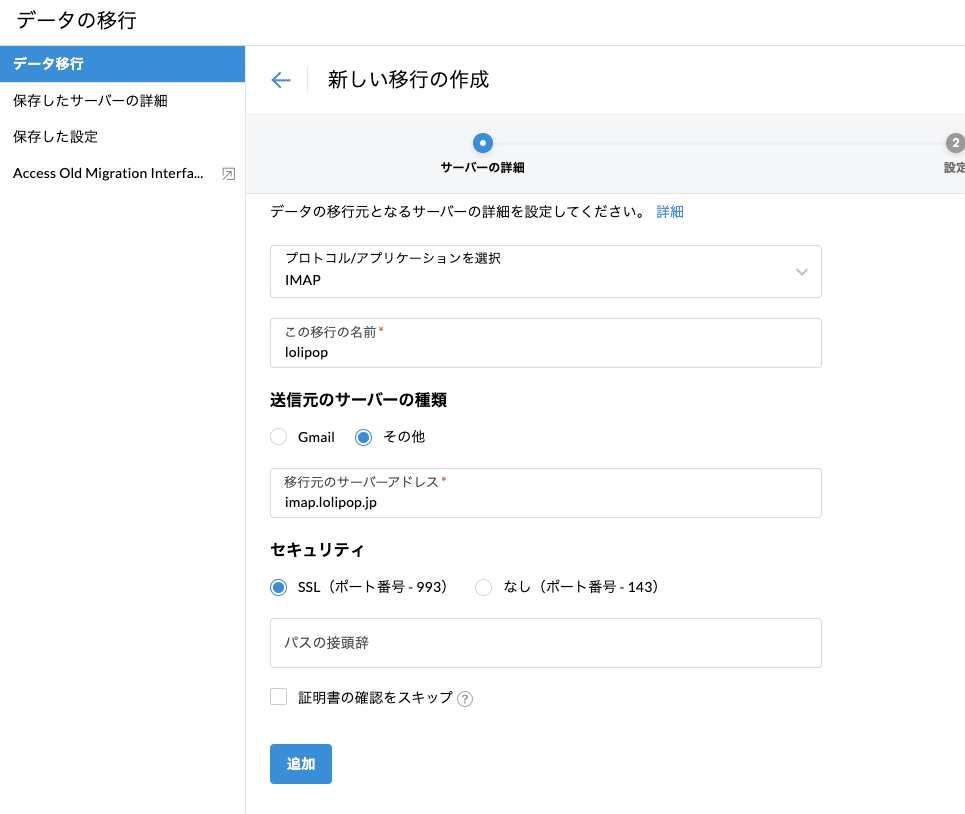The image size is (965, 814).
Task: Click the 追加 button
Action: click(x=300, y=763)
